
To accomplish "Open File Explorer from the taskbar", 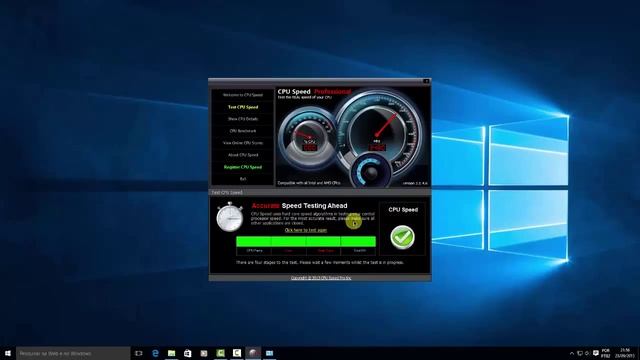I will point(171,353).
